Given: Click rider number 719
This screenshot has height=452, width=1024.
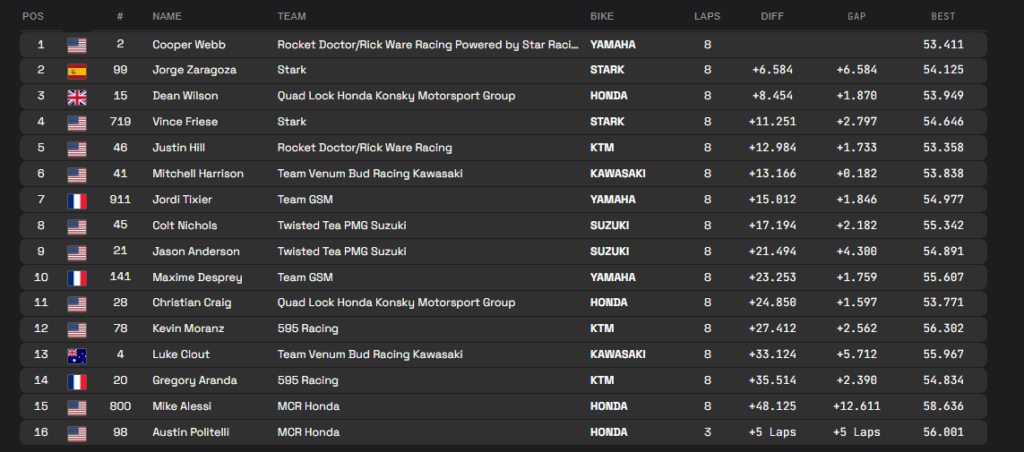Looking at the screenshot, I should (120, 121).
